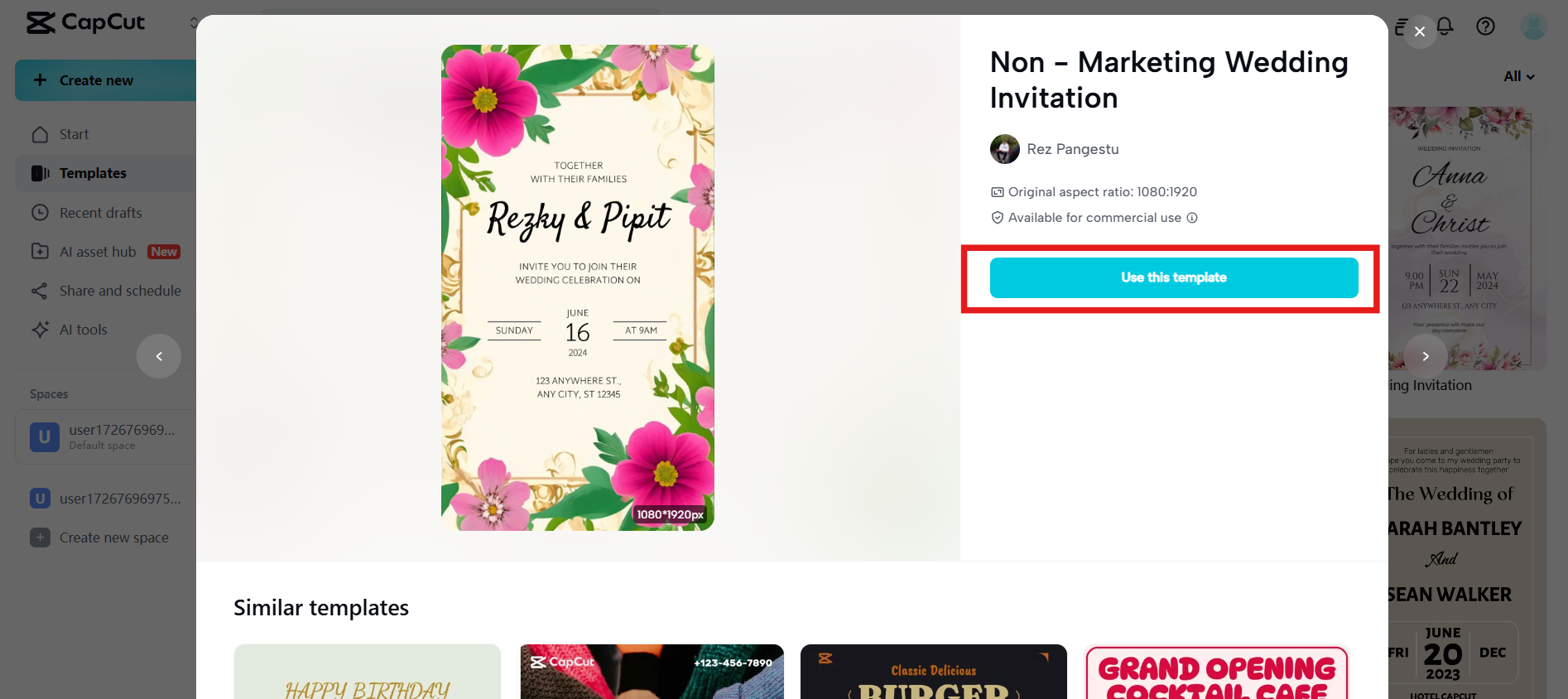
Task: Click the Create new button
Action: 96,80
